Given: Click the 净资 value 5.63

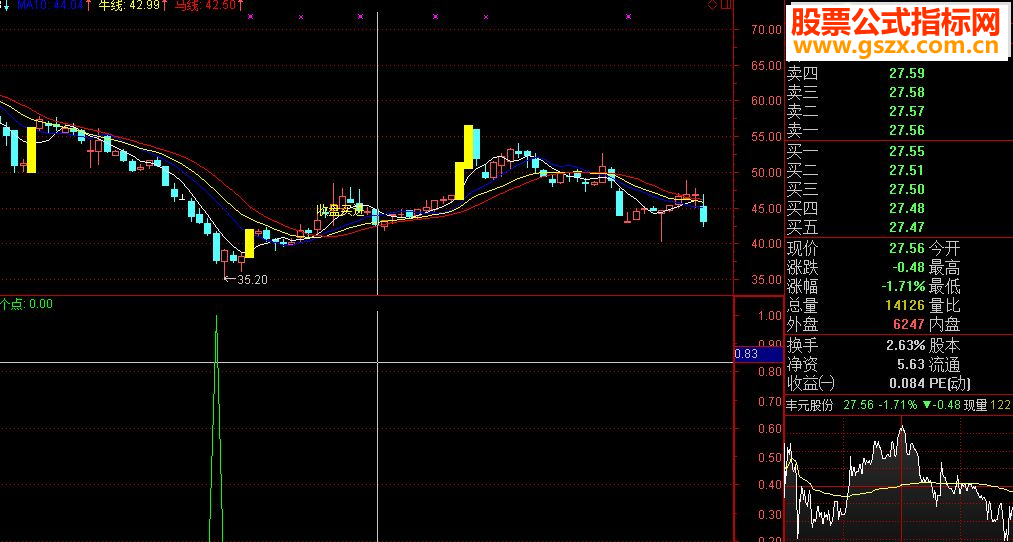Looking at the screenshot, I should [911, 364].
